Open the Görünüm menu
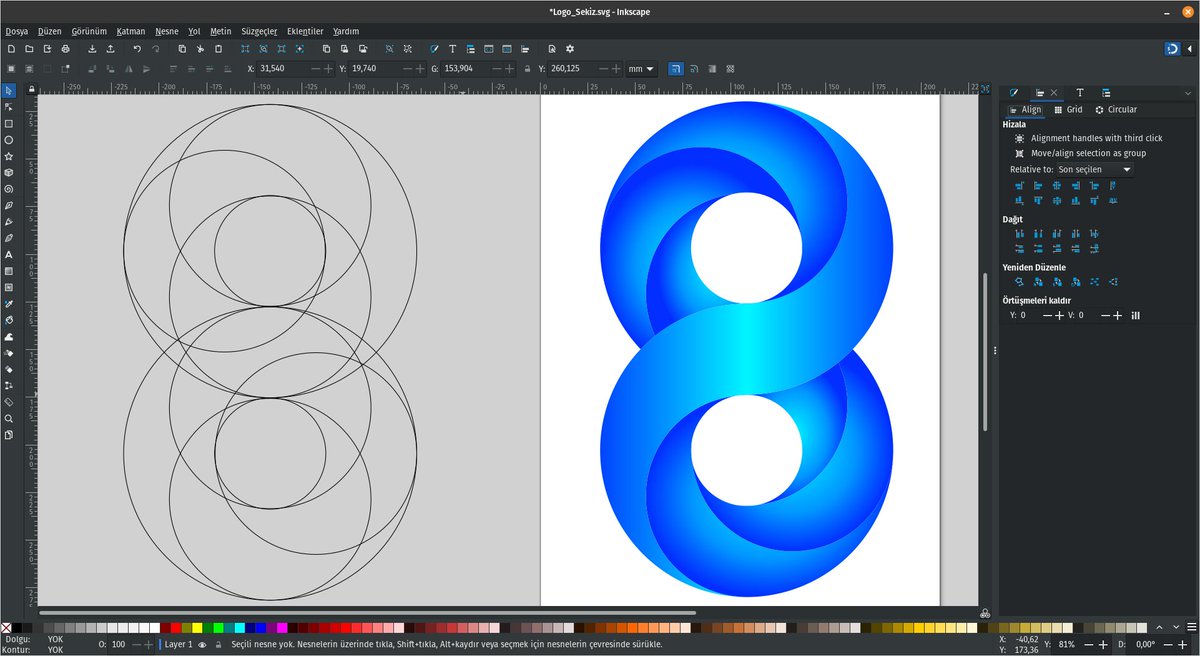Image resolution: width=1200 pixels, height=656 pixels. point(89,31)
